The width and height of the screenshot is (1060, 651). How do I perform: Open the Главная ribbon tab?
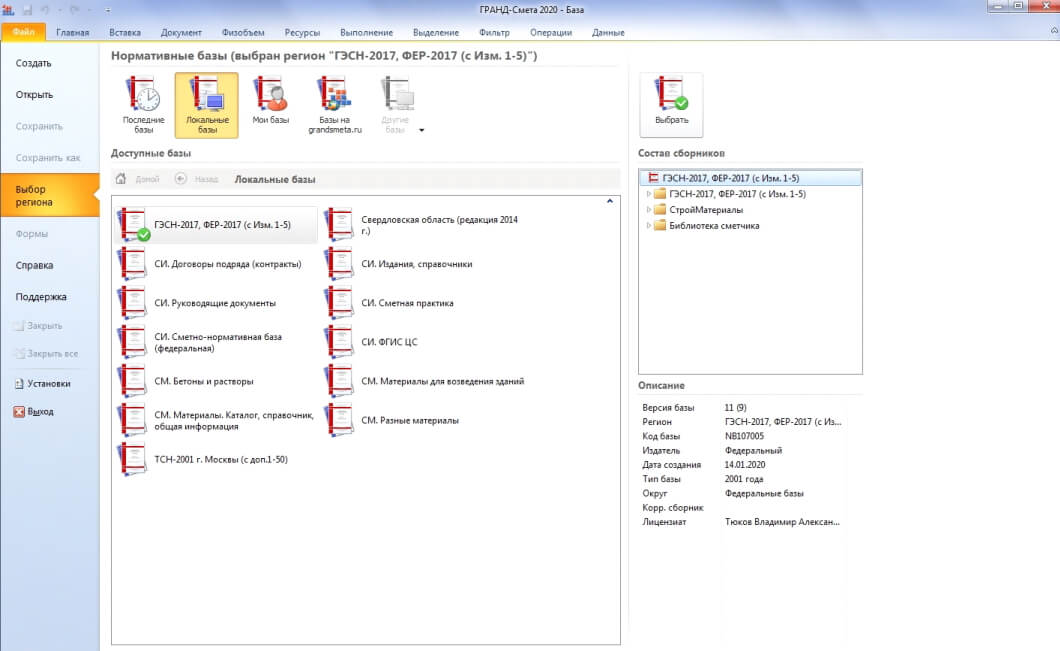72,32
